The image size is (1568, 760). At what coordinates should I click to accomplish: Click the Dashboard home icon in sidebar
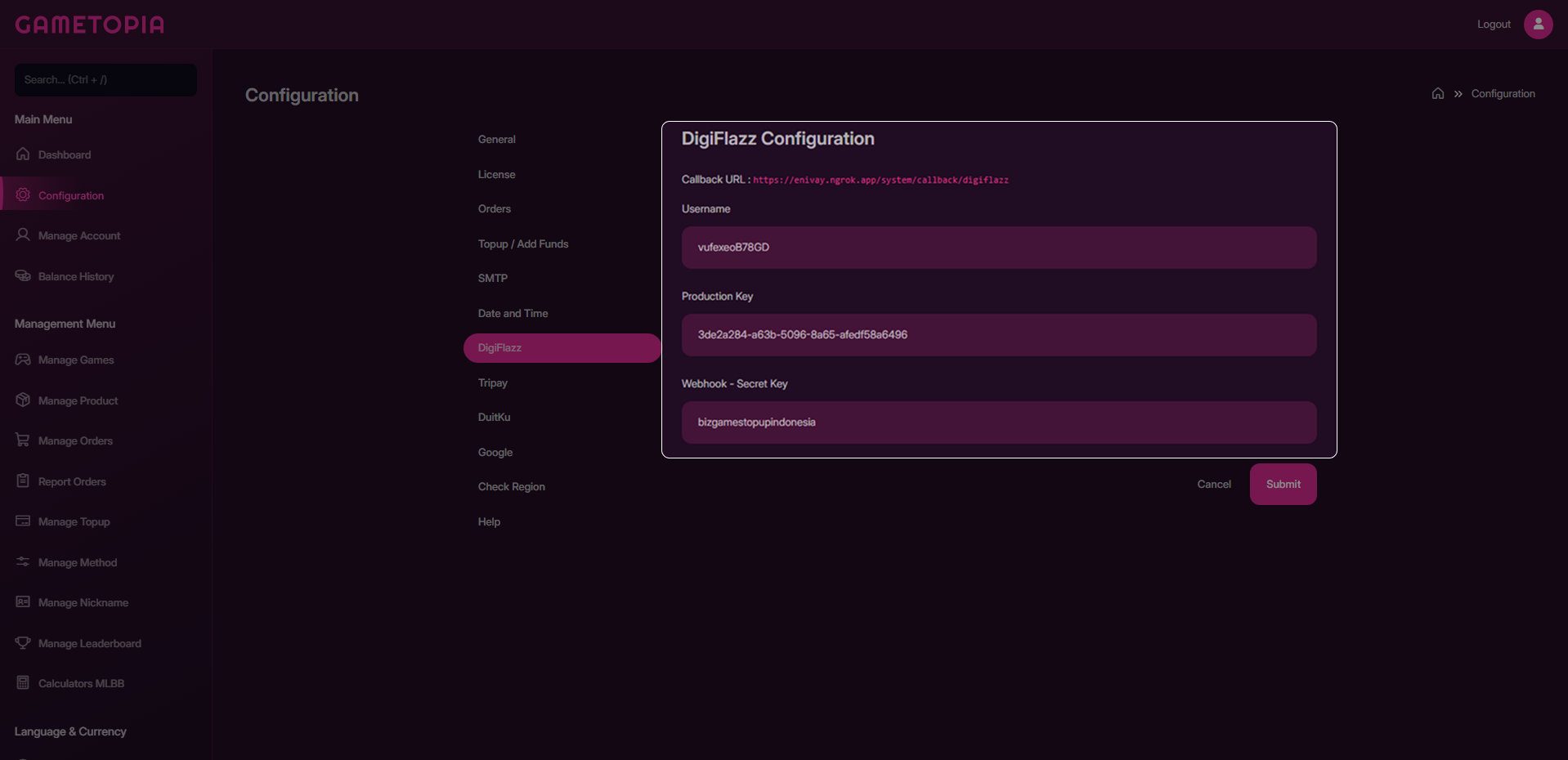[x=23, y=154]
